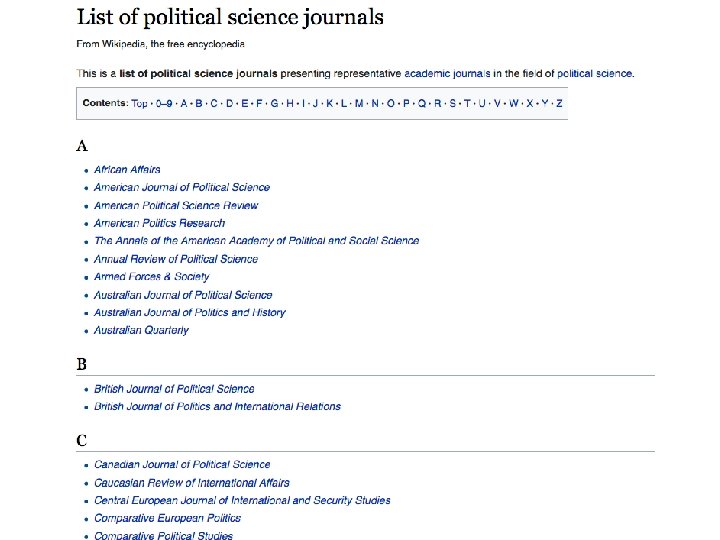Jump to section G in contents
The width and height of the screenshot is (720, 540).
coord(274,103)
